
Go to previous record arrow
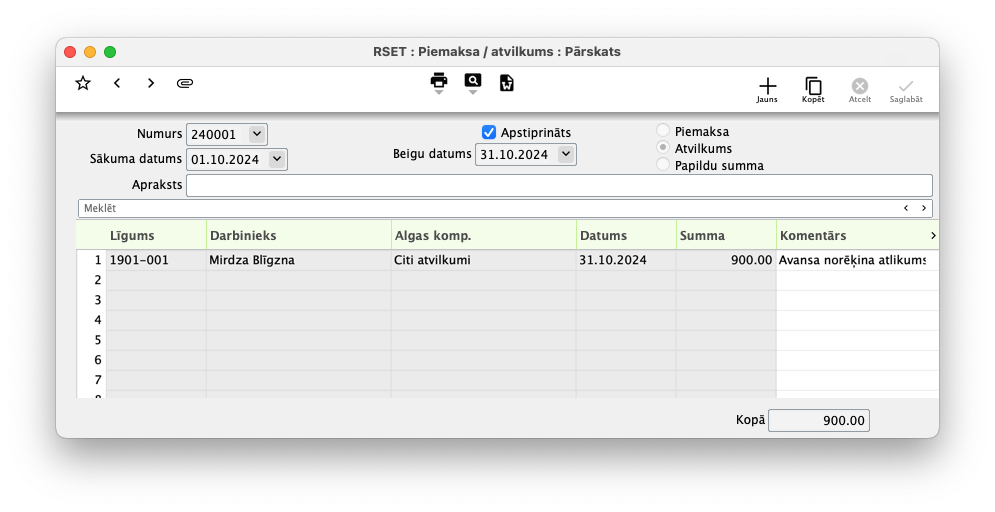point(117,83)
